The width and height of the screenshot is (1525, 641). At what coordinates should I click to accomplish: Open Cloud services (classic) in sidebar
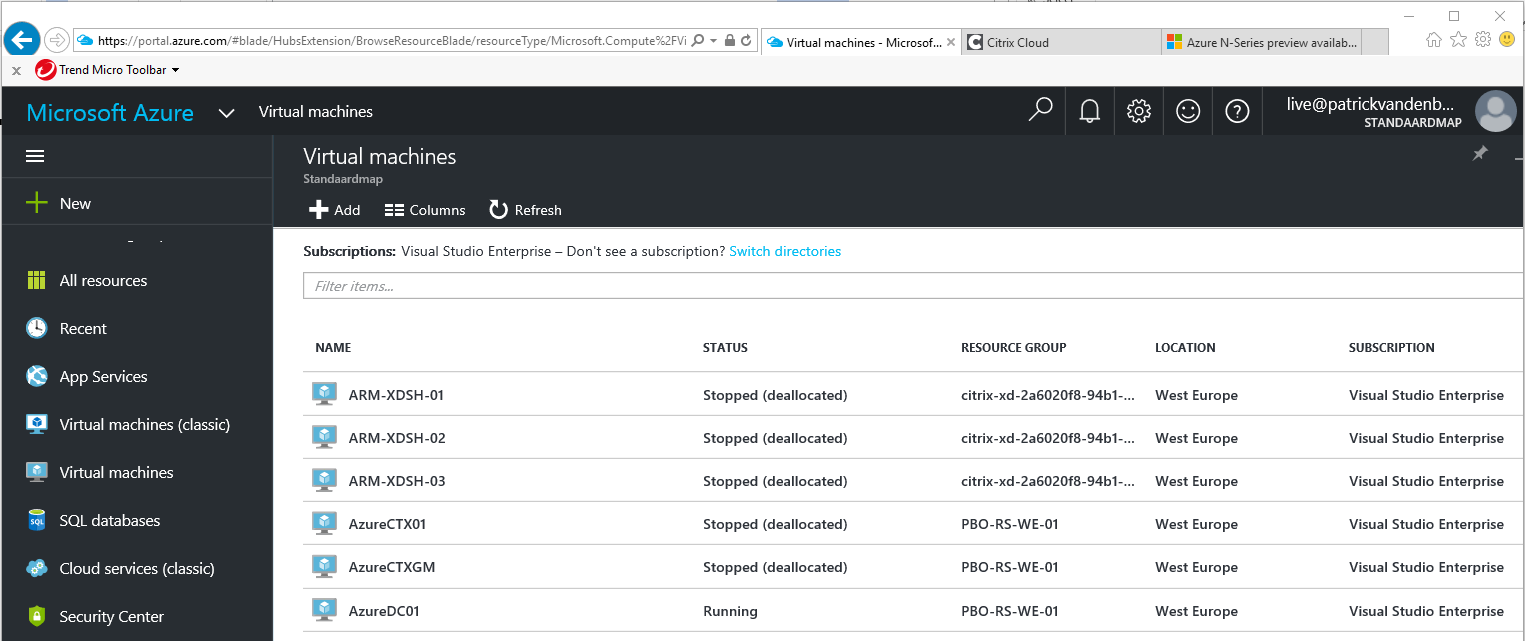136,568
